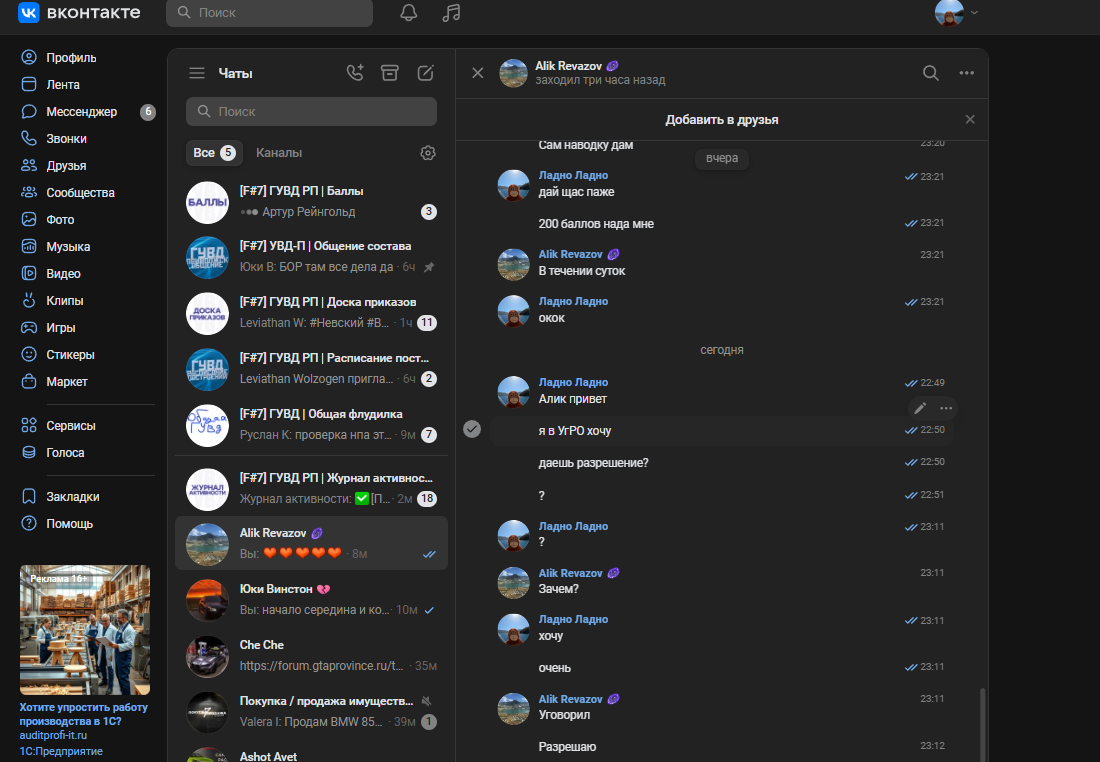Open Друзья section
Screen dimensions: 1100x762
(x=54, y=166)
